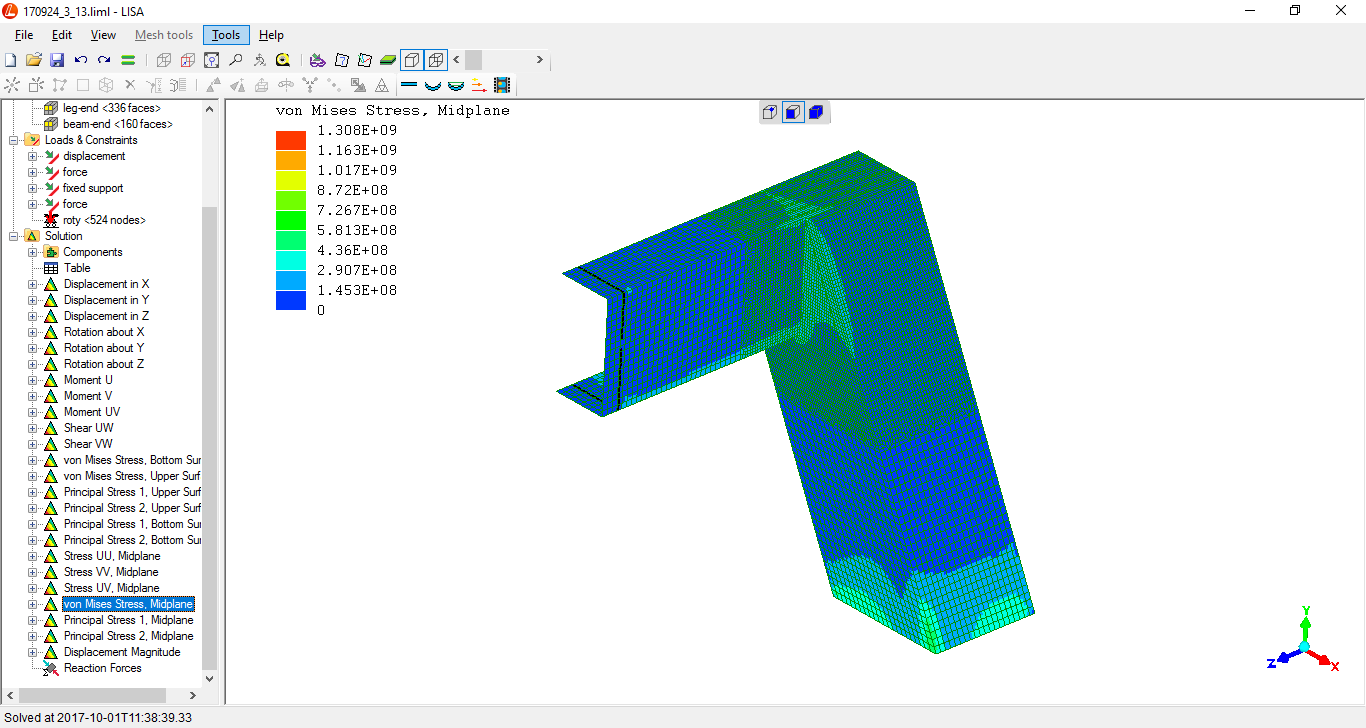
Task: Collapse the Loads & Constraints tree node
Action: [x=15, y=140]
